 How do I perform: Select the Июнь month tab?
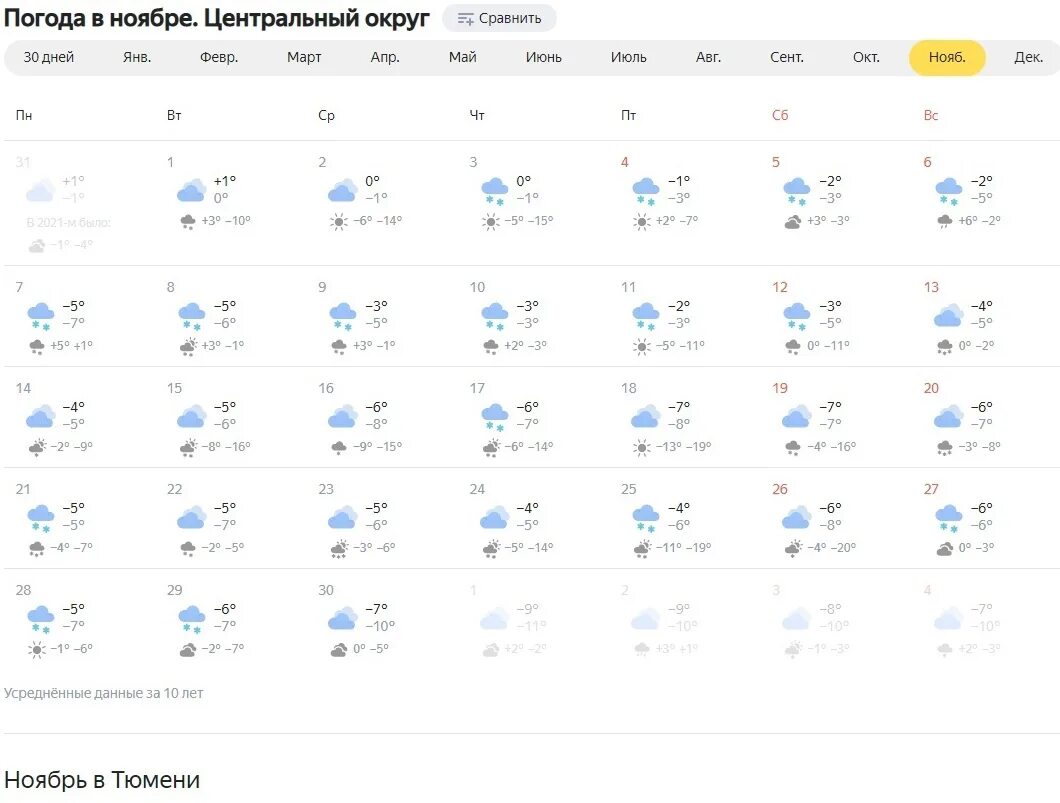[544, 57]
